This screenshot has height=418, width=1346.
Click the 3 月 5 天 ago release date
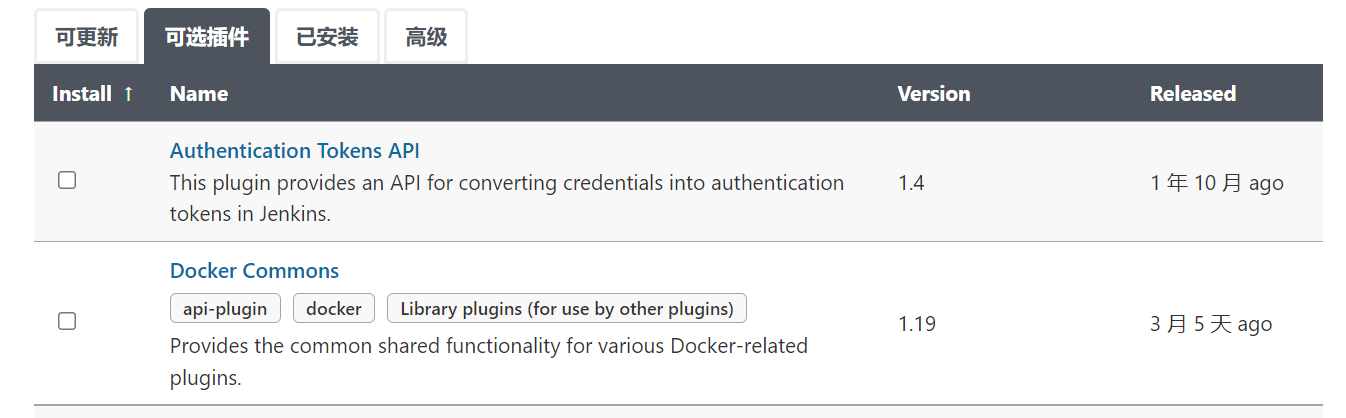click(x=1211, y=324)
